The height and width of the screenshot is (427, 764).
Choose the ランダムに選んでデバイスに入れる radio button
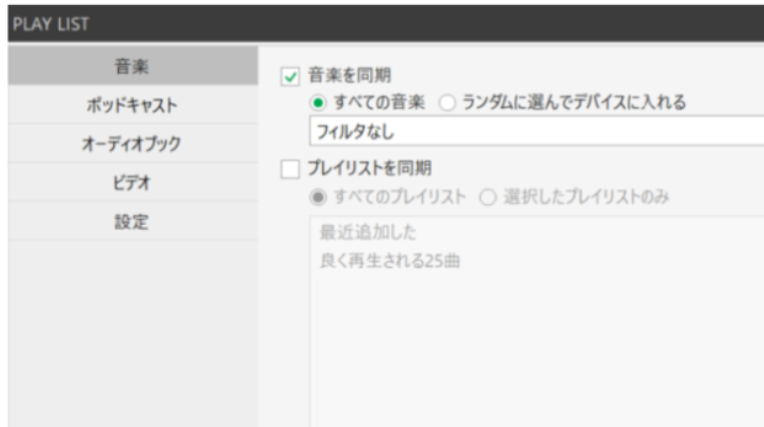448,102
